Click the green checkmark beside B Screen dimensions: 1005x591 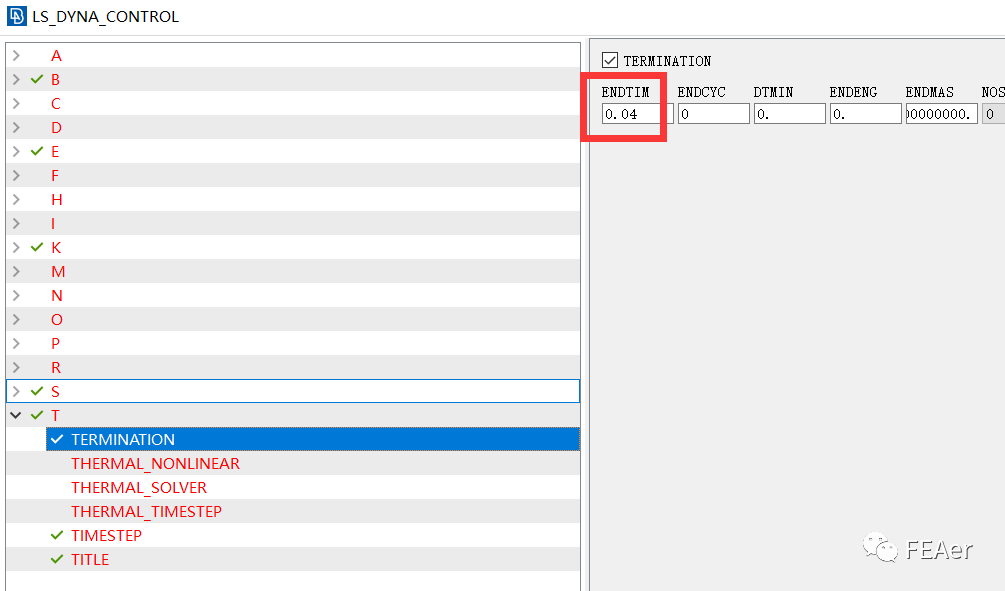[37, 79]
